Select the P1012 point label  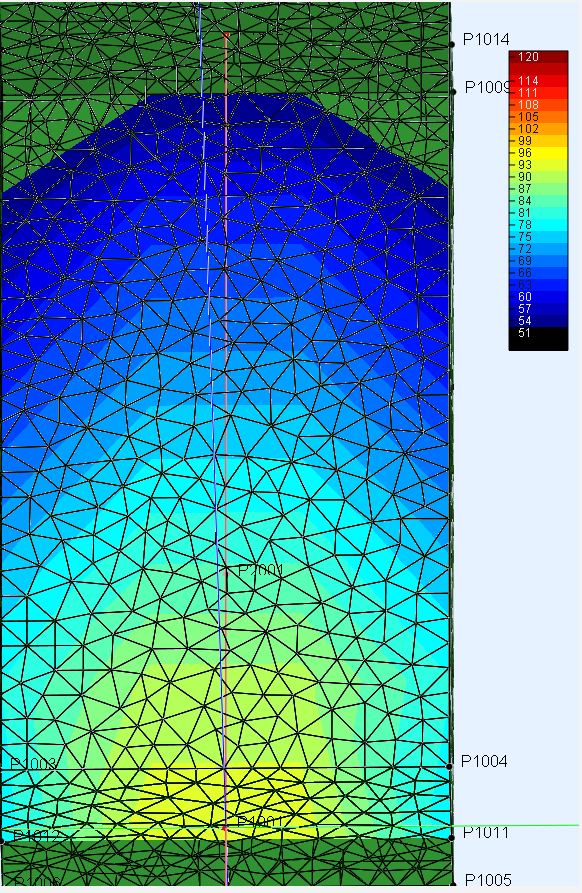point(36,836)
